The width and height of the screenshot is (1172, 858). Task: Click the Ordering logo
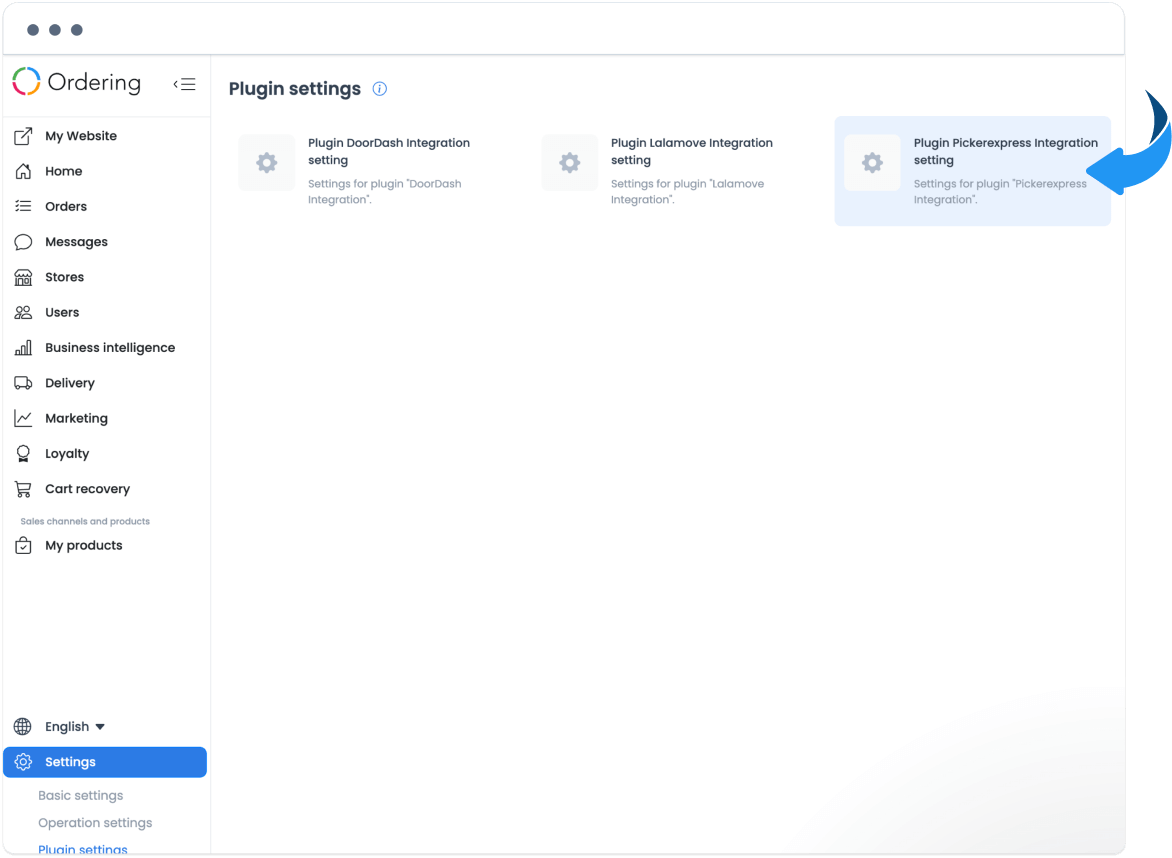(76, 82)
